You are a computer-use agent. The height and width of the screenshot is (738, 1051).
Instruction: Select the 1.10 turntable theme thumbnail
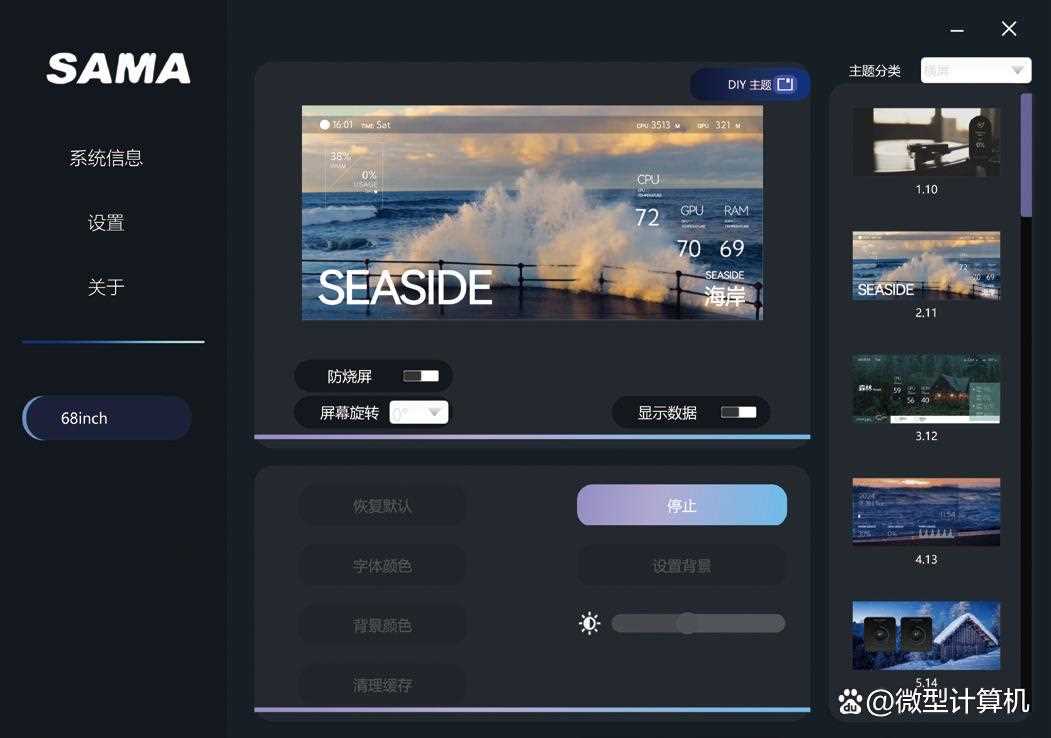click(926, 141)
